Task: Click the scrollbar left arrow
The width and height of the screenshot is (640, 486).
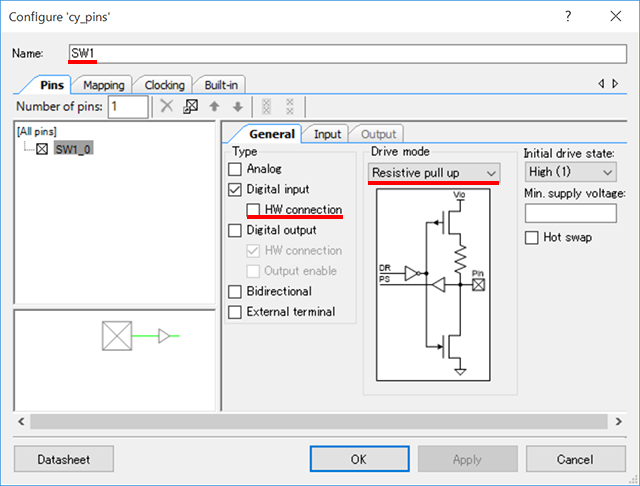Action: point(21,422)
